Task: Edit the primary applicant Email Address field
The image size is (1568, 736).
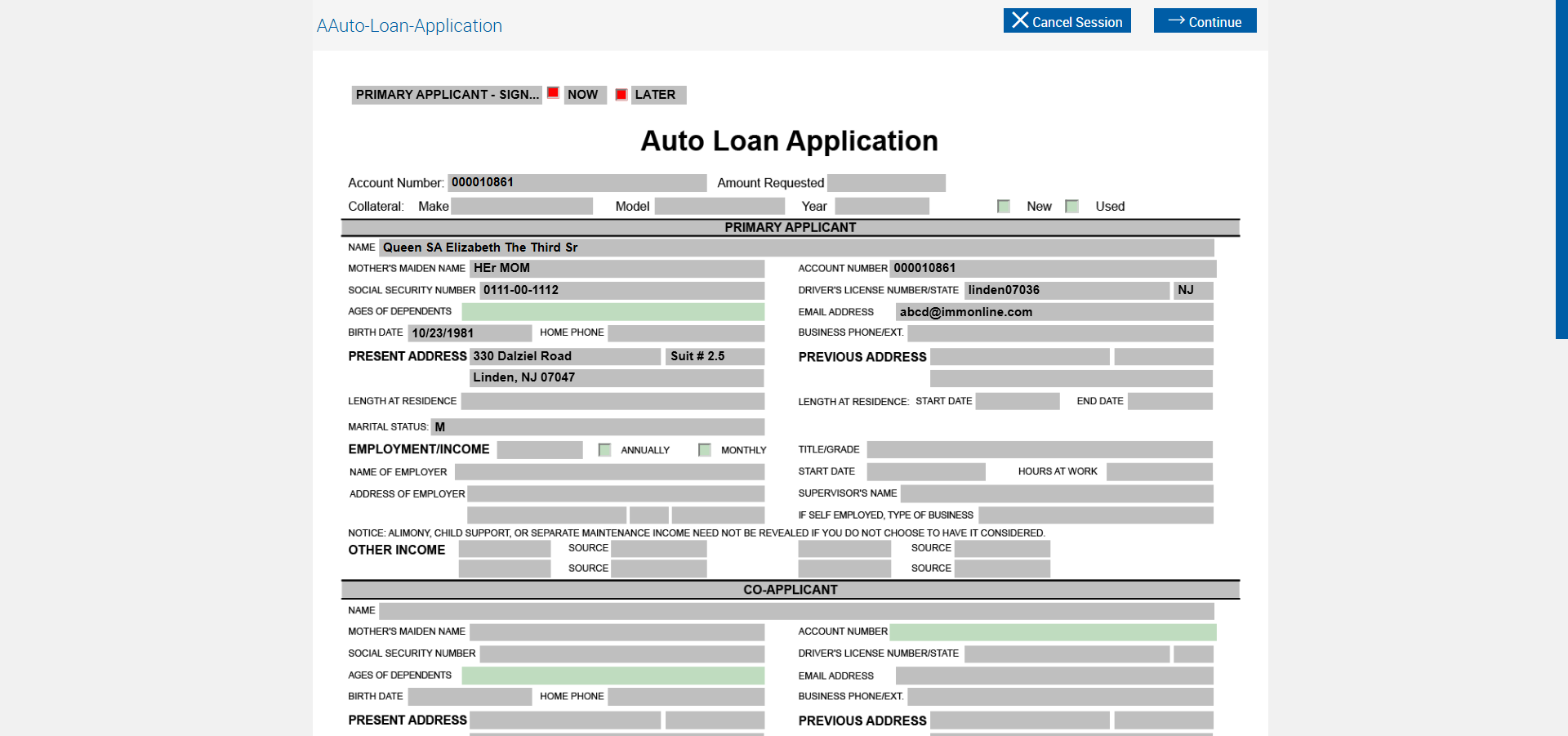Action: click(x=1053, y=312)
